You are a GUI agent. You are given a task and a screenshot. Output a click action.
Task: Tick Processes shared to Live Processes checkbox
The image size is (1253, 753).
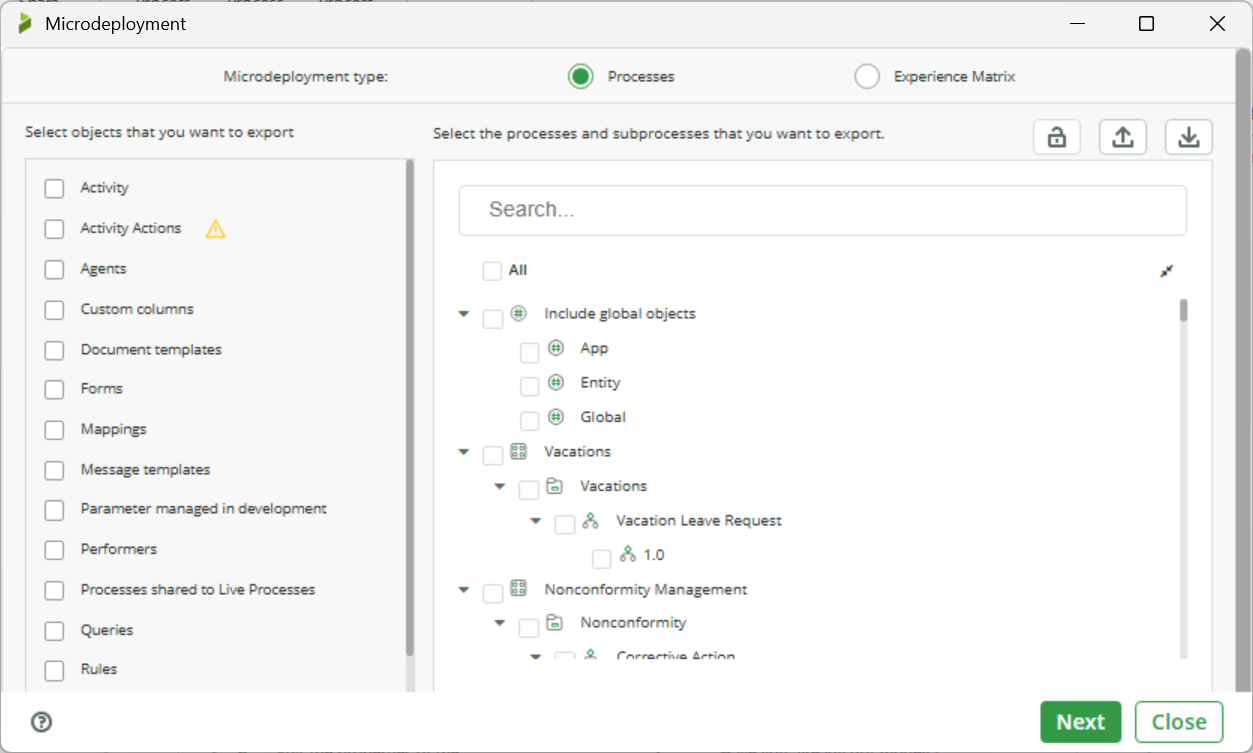click(x=54, y=591)
